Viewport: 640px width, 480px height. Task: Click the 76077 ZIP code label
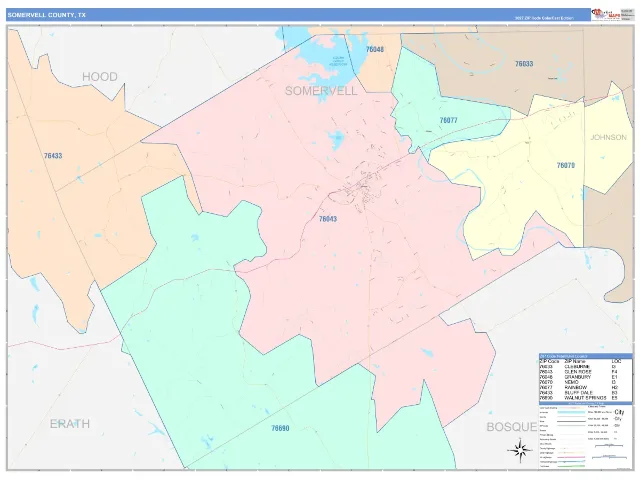point(449,120)
